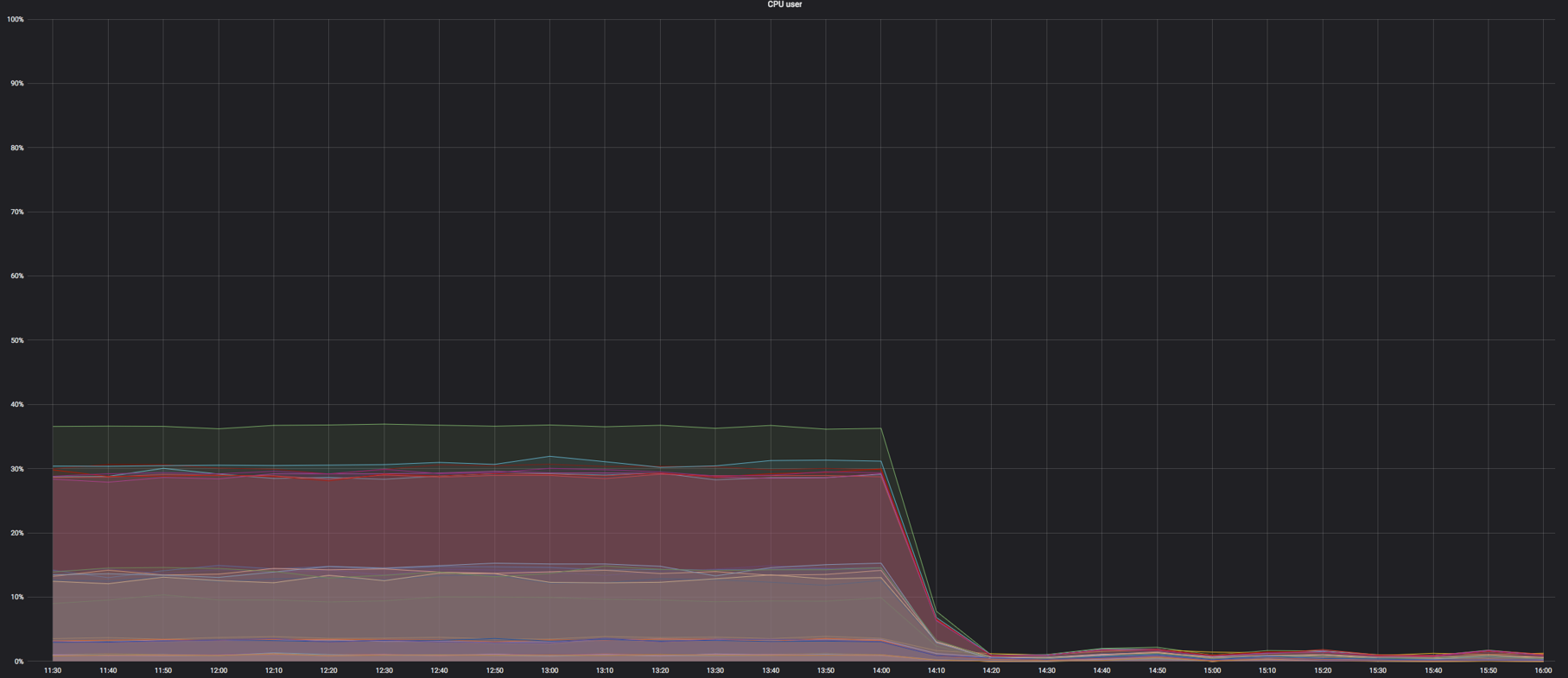Click the 60% y-axis label
Image resolution: width=1568 pixels, height=678 pixels.
[x=16, y=276]
